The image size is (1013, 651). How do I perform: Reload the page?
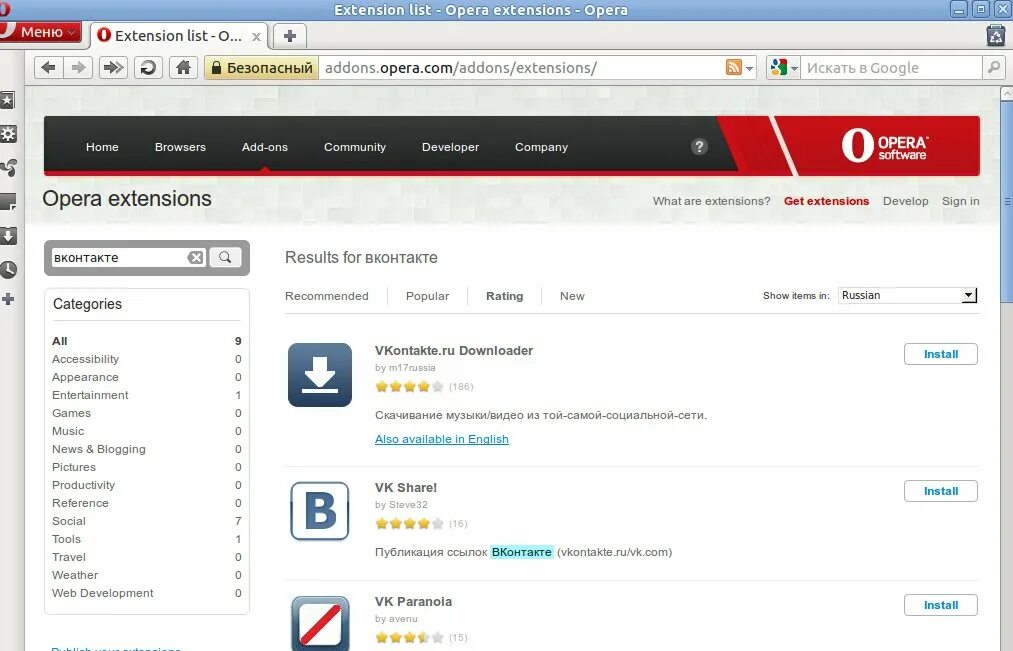148,67
